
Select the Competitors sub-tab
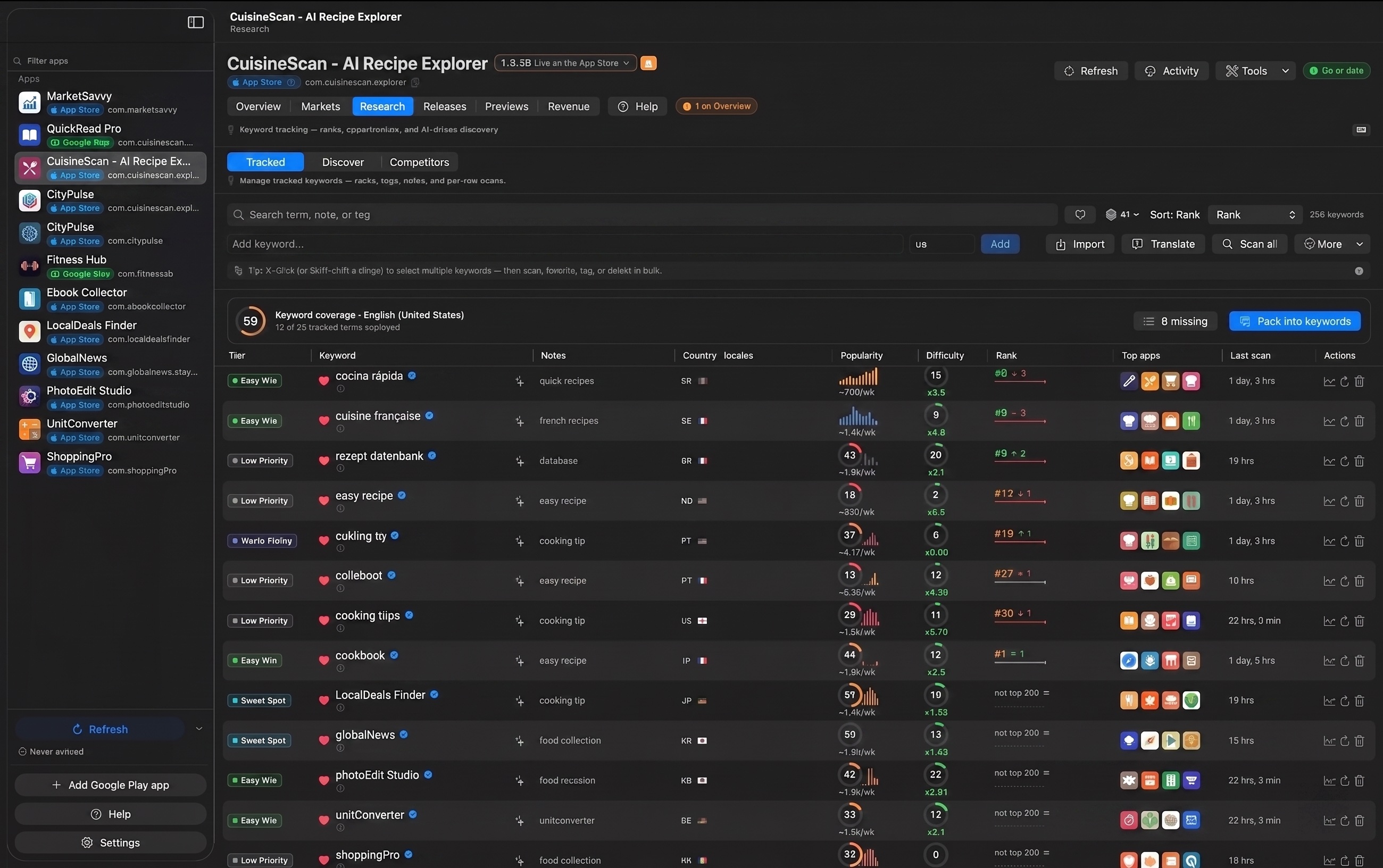tap(419, 162)
